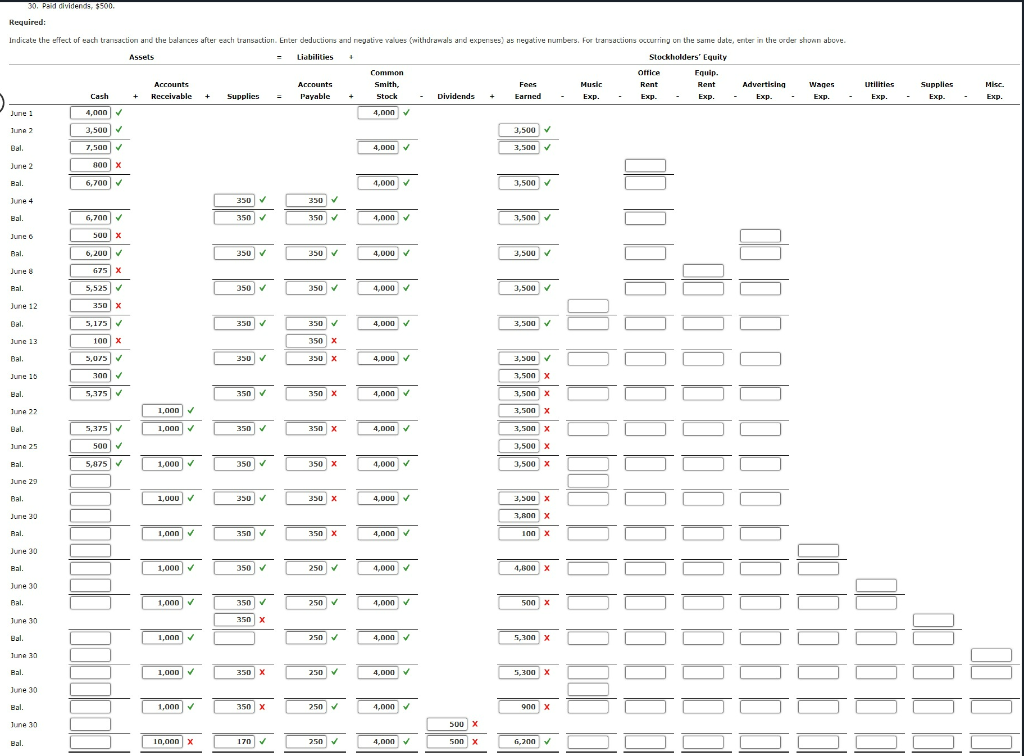This screenshot has width=1024, height=756.
Task: Select the June 25 Cash field
Action: pos(91,446)
